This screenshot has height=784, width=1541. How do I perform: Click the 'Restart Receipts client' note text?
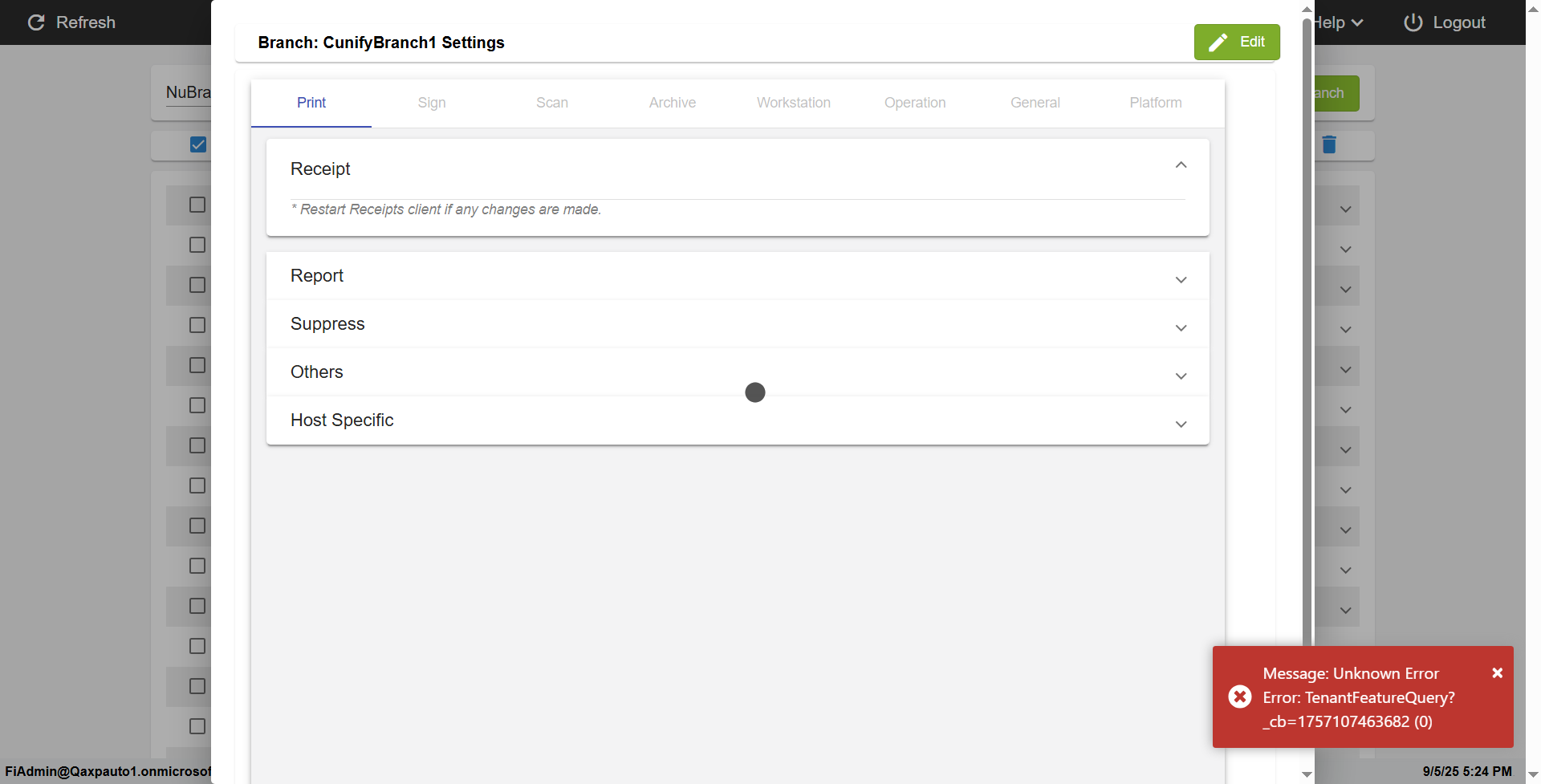pos(446,209)
